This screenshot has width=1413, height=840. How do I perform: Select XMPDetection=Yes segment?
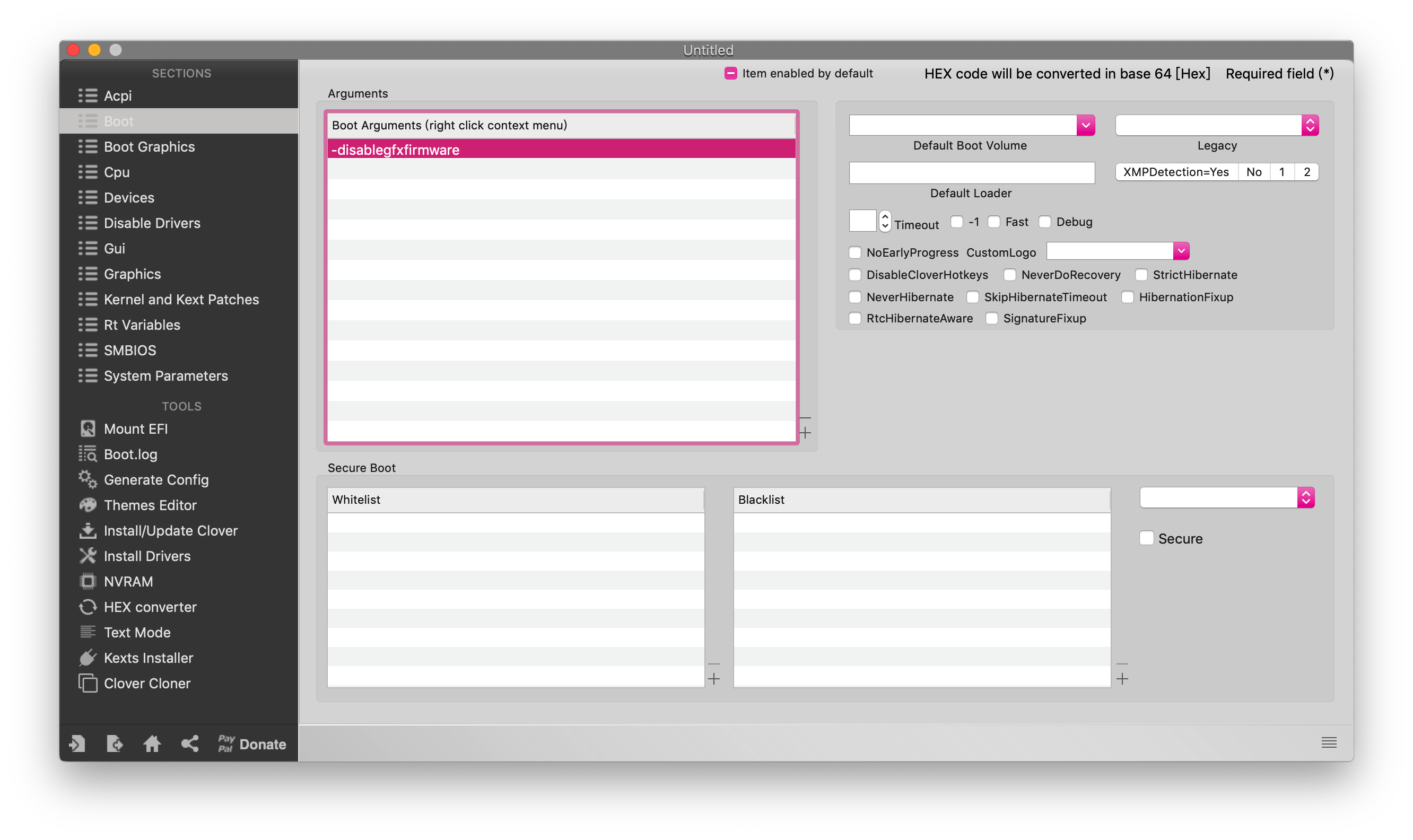click(1176, 172)
